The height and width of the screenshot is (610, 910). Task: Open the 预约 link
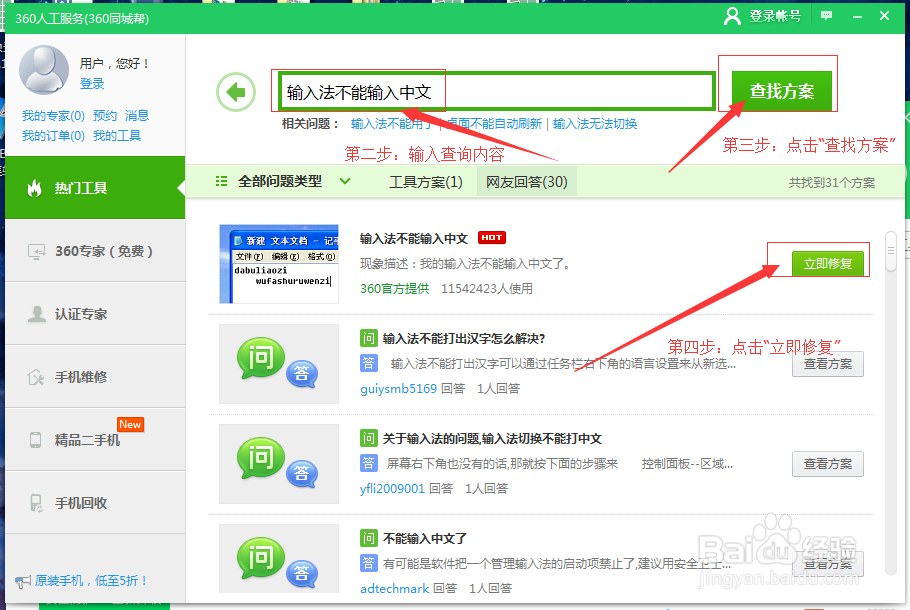point(105,115)
